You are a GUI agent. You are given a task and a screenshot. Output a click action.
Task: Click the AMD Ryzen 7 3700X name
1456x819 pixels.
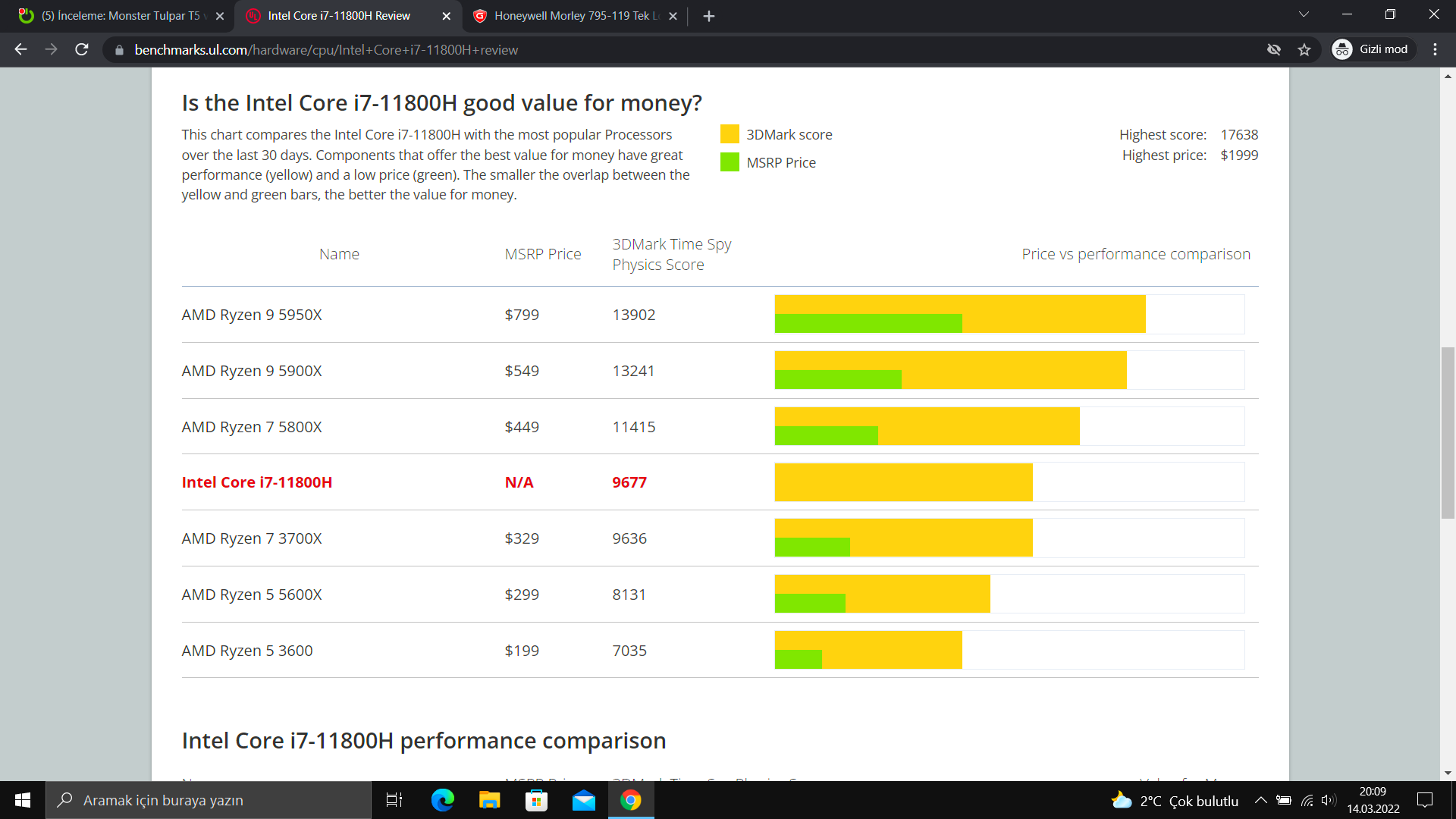tap(252, 538)
